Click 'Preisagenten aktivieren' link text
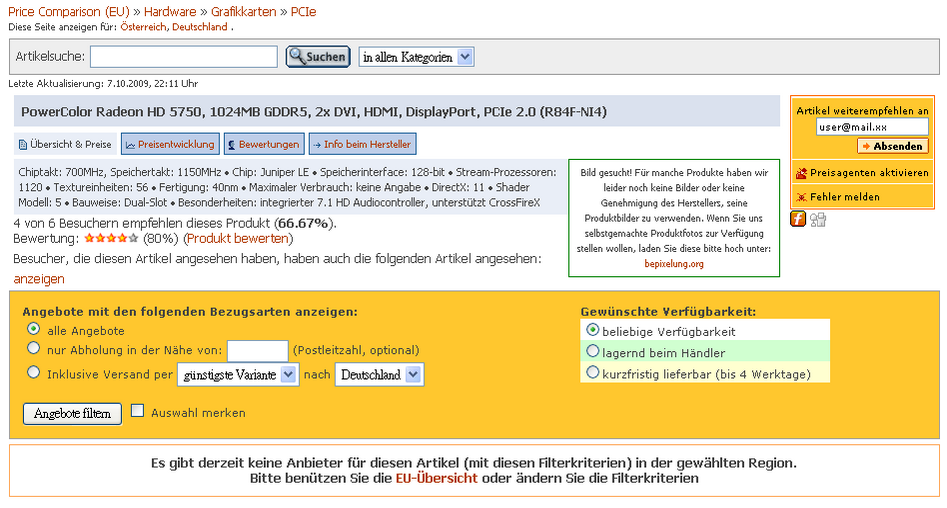This screenshot has width=947, height=508. pyautogui.click(x=869, y=173)
